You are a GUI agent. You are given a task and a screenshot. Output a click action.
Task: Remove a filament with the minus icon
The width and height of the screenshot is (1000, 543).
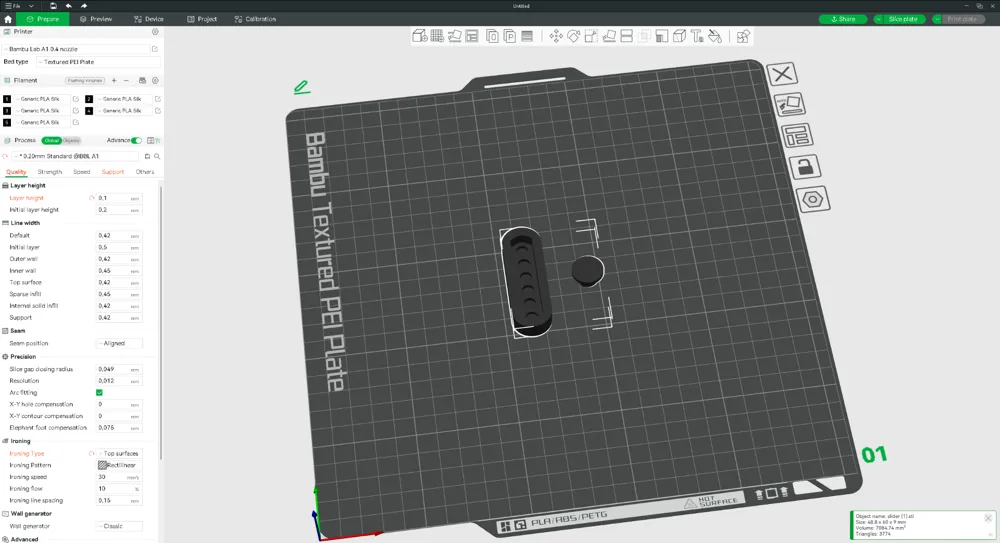(x=126, y=80)
